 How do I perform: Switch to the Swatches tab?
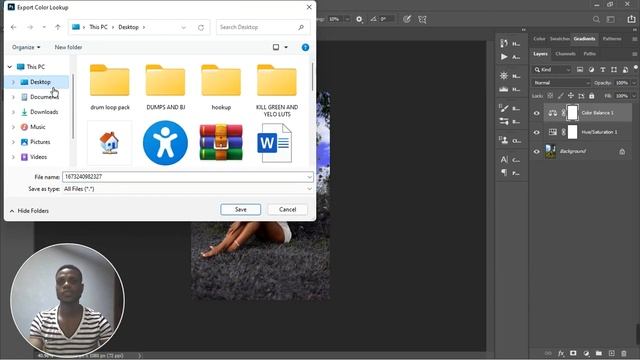coord(559,39)
